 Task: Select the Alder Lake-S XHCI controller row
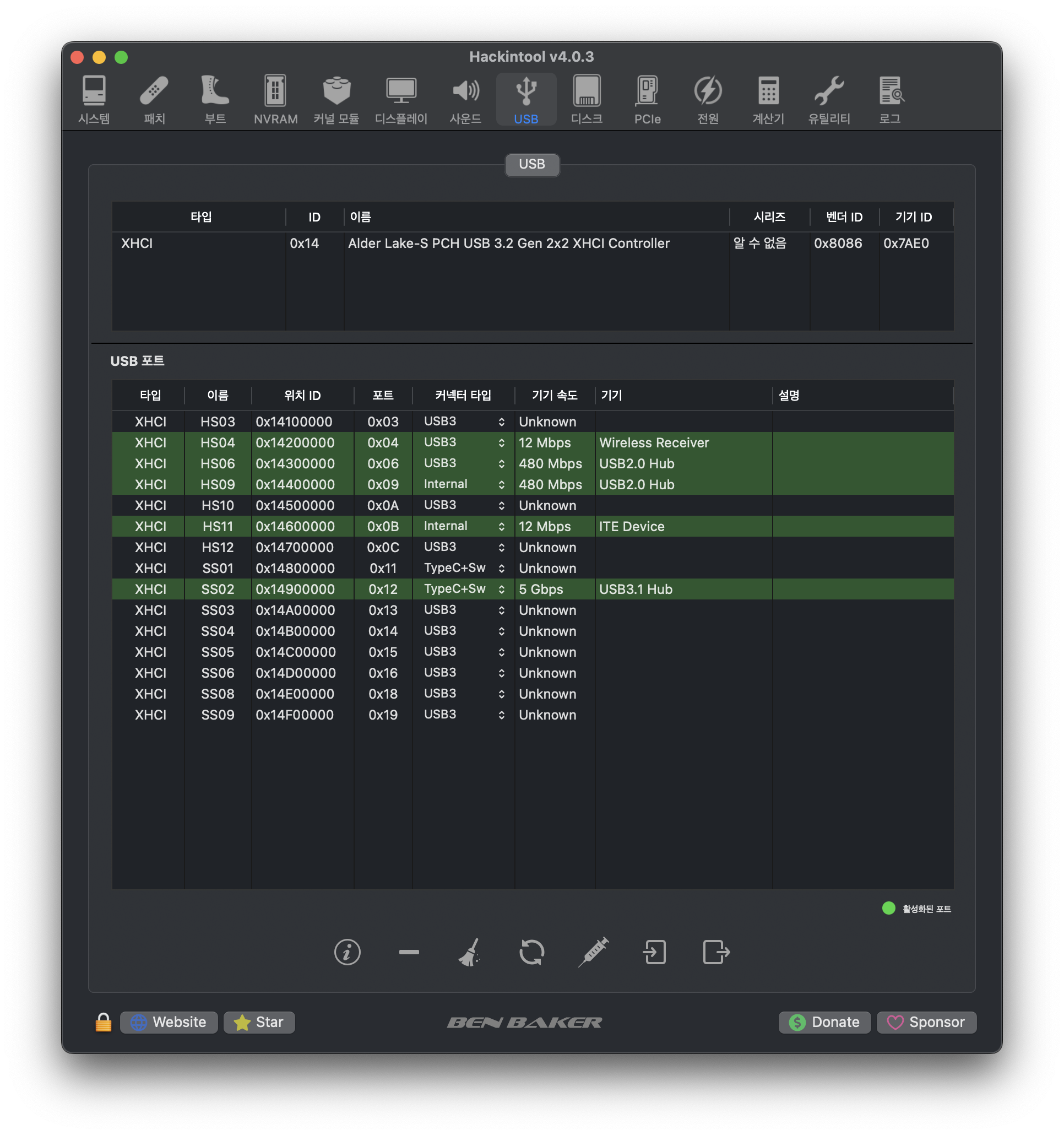tap(532, 243)
